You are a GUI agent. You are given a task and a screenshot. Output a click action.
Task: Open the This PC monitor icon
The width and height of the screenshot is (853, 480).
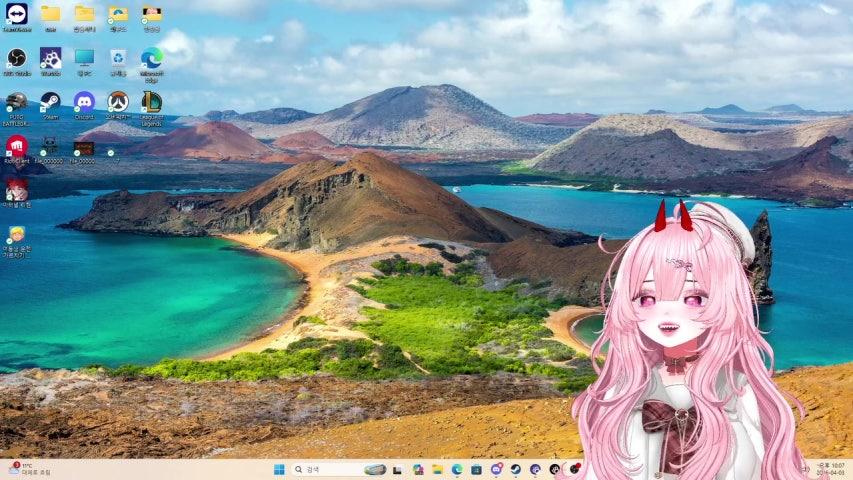pos(84,61)
